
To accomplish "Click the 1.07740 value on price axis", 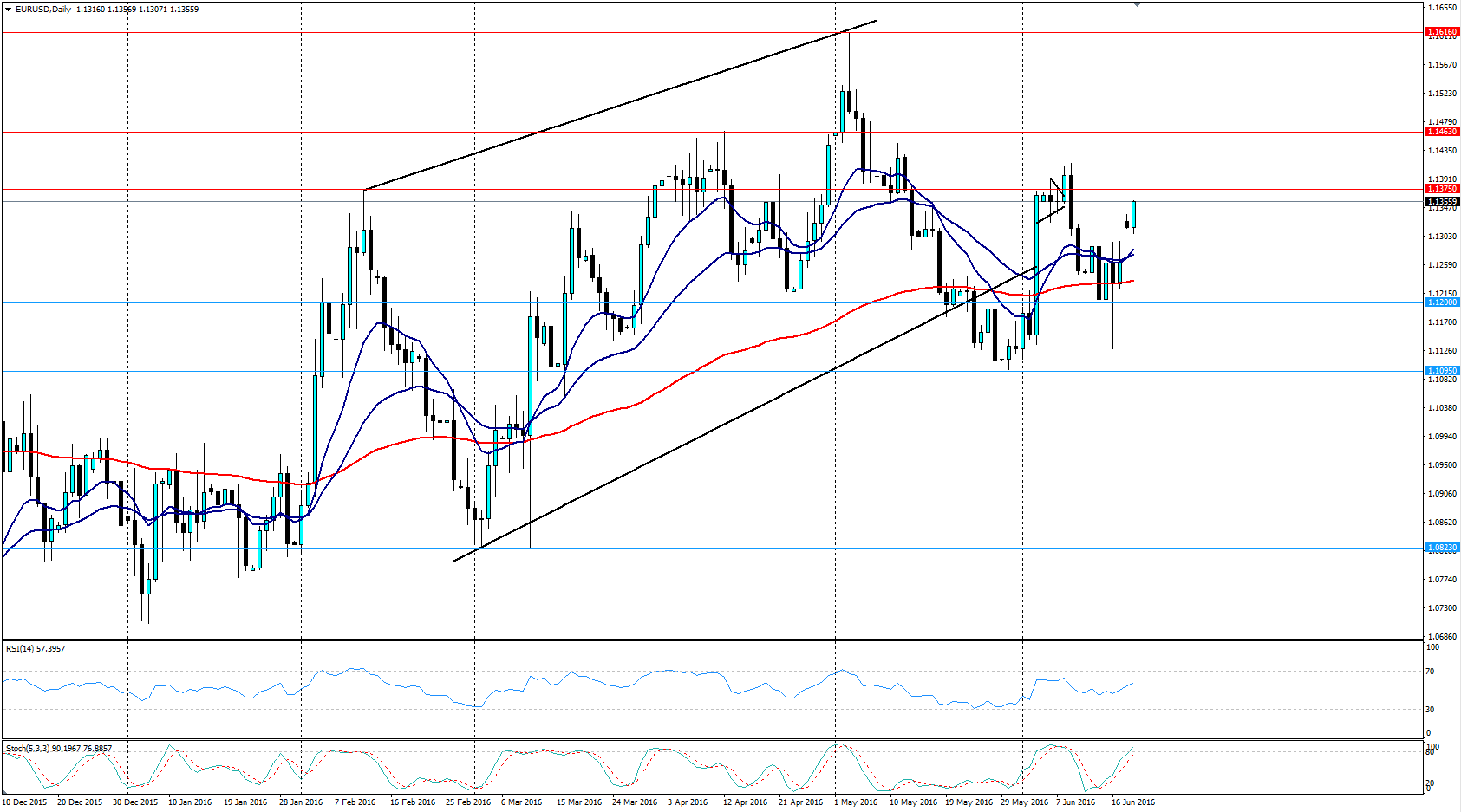I will (1442, 580).
